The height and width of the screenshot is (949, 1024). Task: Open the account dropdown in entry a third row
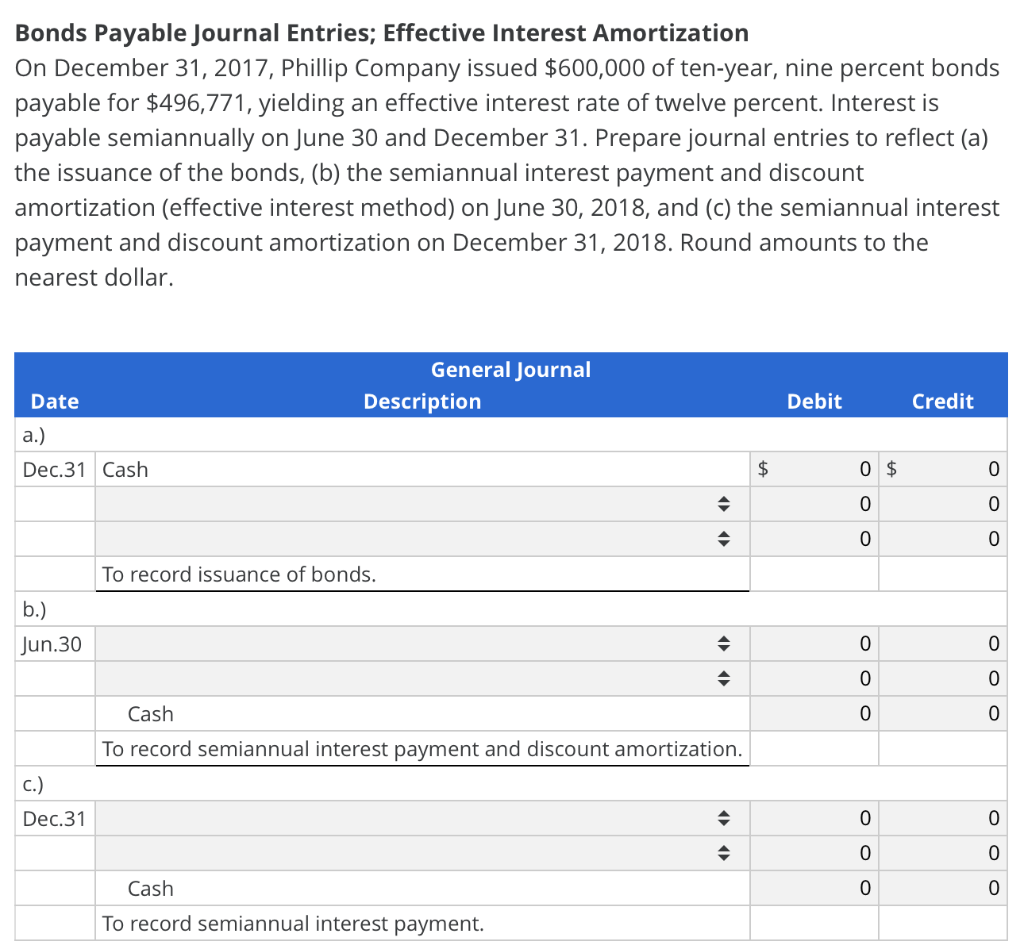[x=723, y=538]
